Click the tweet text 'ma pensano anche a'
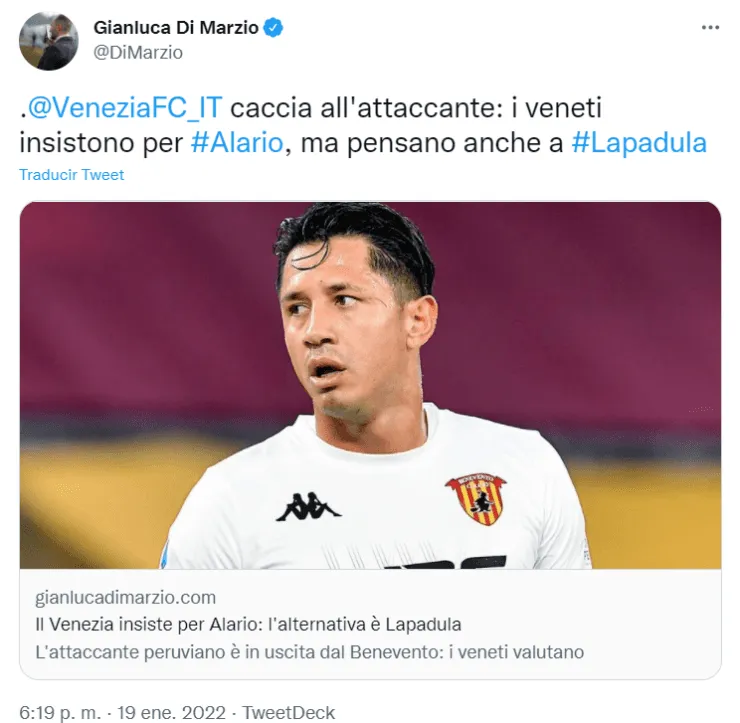This screenshot has height=723, width=740. 432,143
